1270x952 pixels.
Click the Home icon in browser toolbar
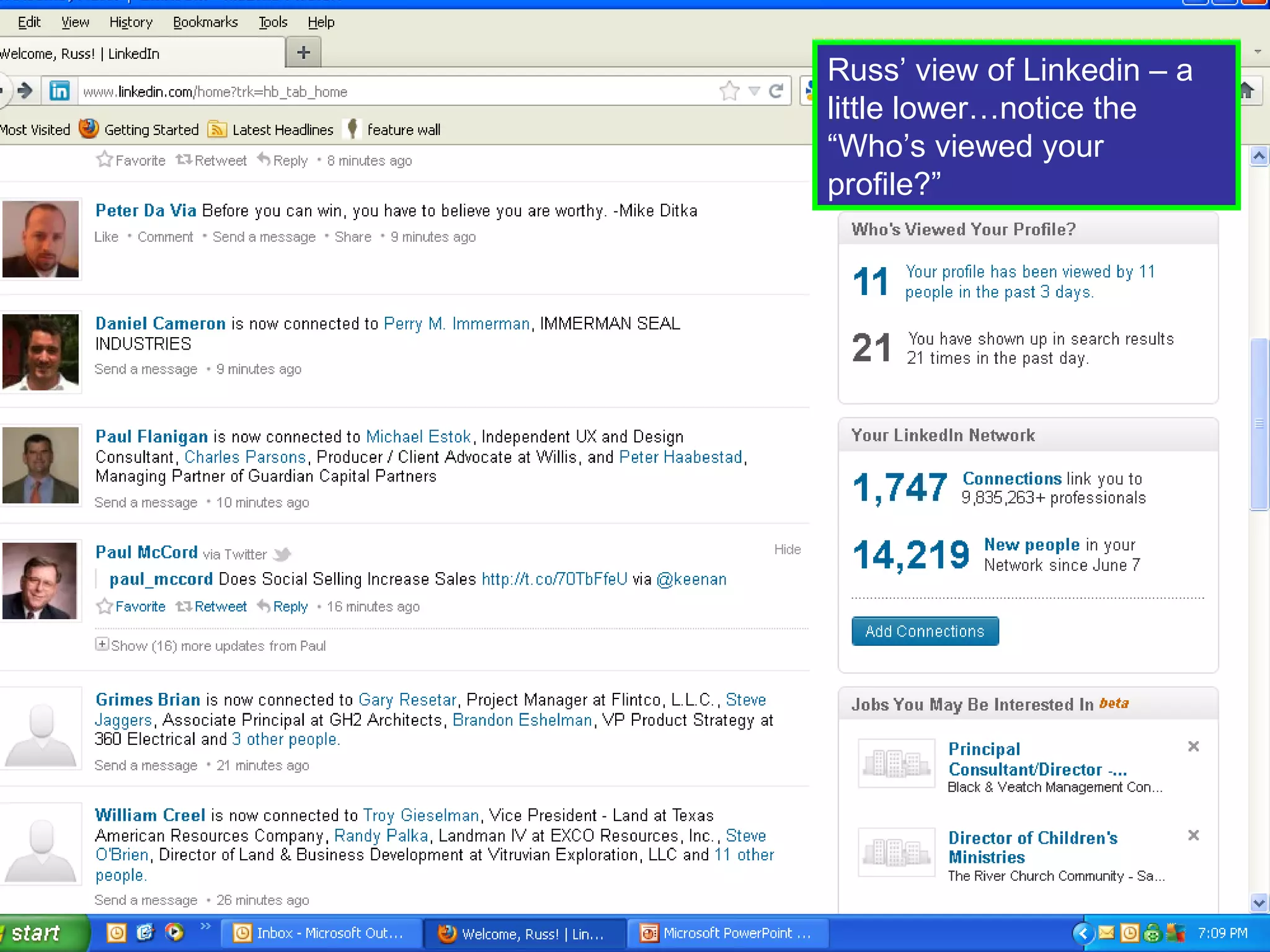coord(1247,91)
